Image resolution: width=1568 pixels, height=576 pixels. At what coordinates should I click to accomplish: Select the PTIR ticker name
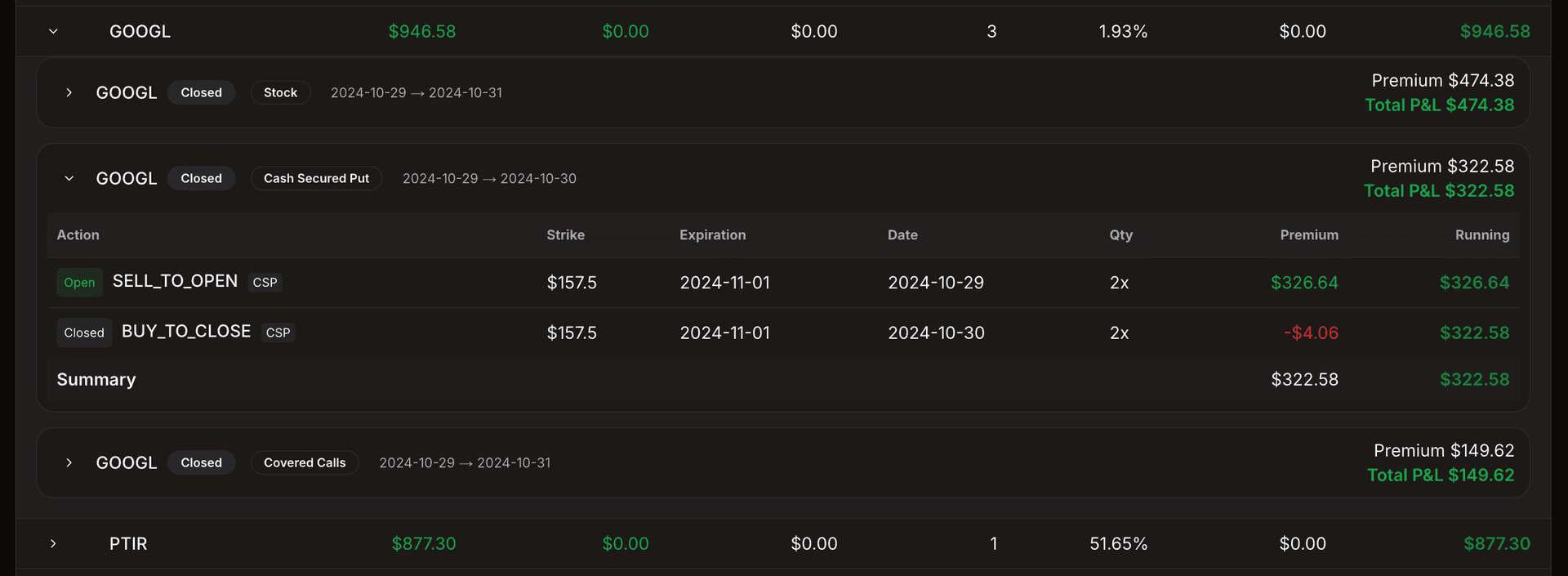(x=128, y=543)
